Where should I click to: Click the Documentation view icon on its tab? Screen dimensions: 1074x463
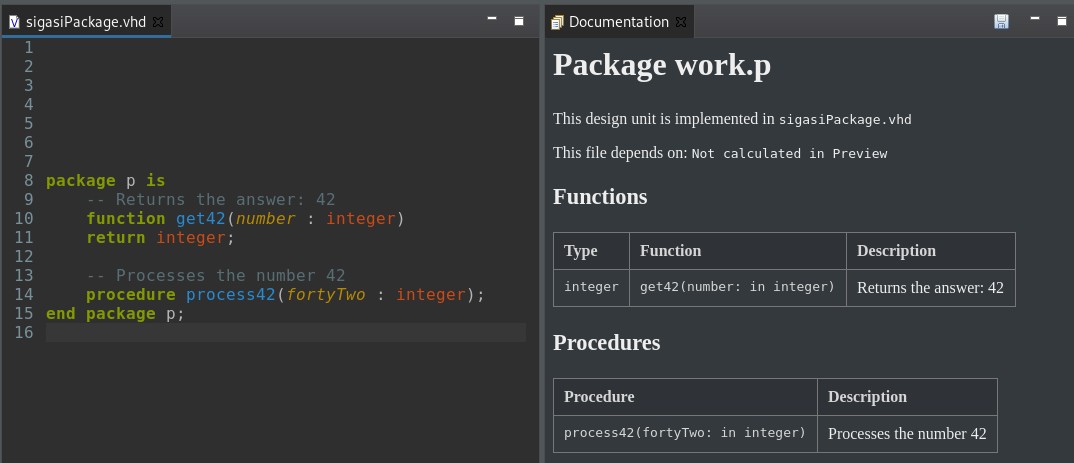558,22
